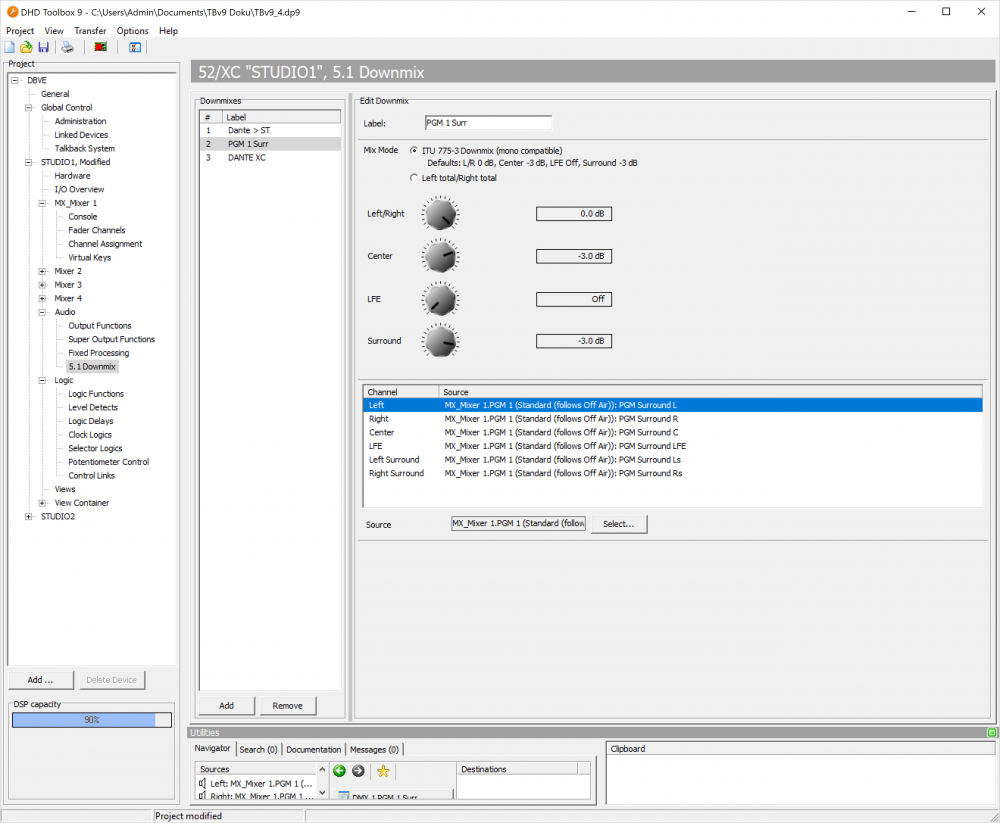This screenshot has height=823, width=1000.
Task: Switch to the Documentation tab
Action: pyautogui.click(x=313, y=750)
